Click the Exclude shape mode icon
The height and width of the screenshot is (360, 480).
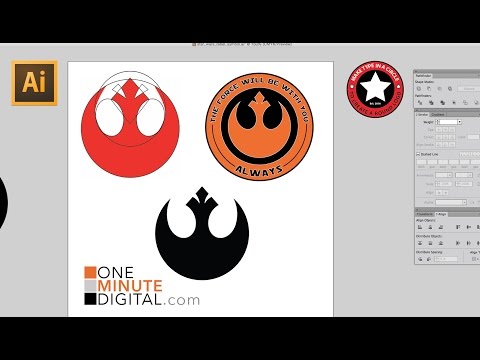(x=450, y=89)
